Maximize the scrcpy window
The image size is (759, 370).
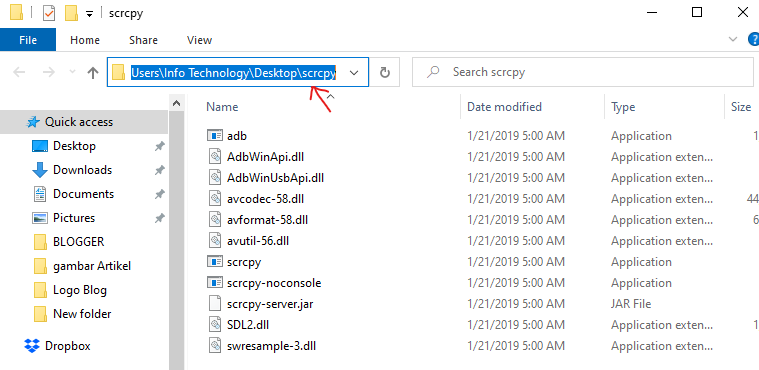697,13
